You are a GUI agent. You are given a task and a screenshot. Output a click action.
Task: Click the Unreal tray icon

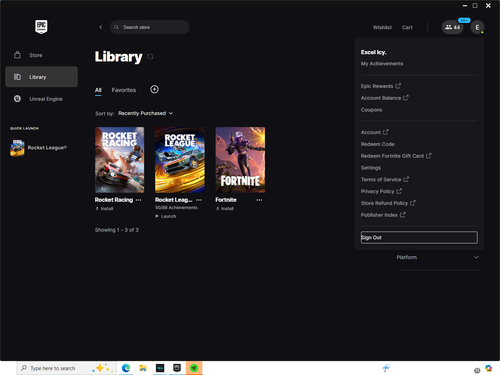click(x=477, y=370)
